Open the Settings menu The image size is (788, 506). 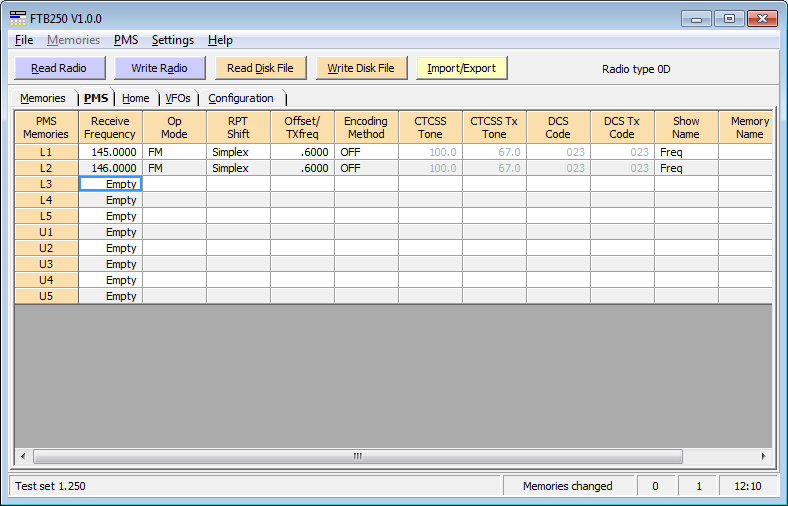[x=173, y=40]
